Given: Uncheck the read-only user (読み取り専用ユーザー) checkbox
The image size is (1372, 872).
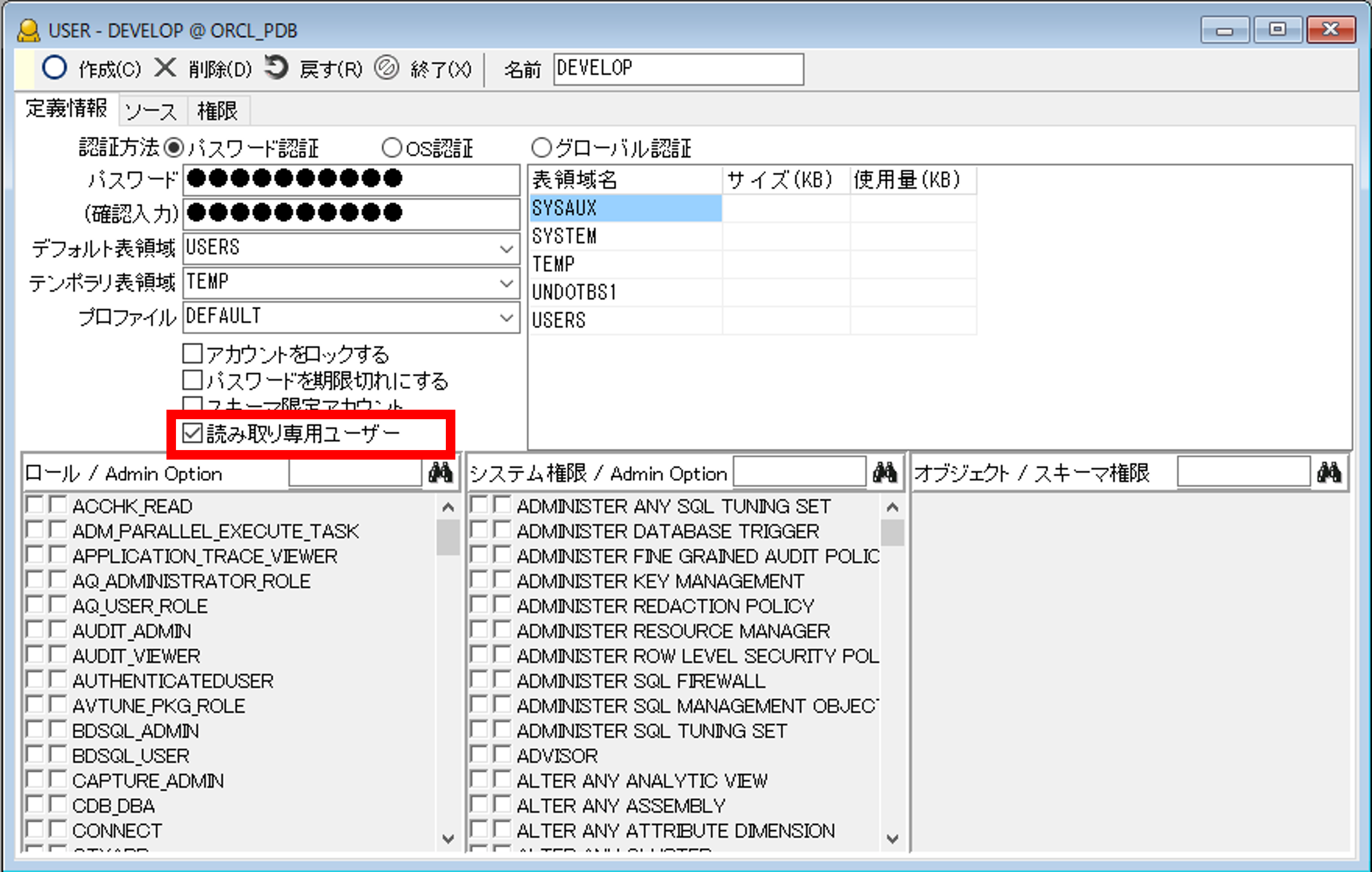Looking at the screenshot, I should pyautogui.click(x=193, y=433).
